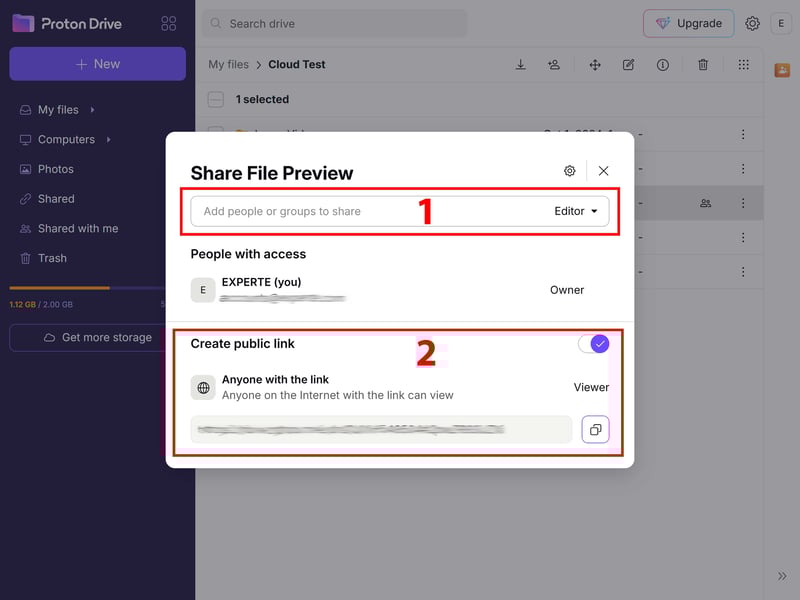Viewport: 800px width, 600px height.
Task: Copy the public link with copy icon
Action: click(x=595, y=430)
